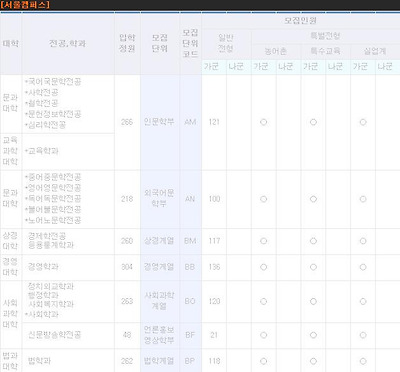This screenshot has height=372, width=400.
Task: Select the 중어중문학전공 entry
Action: point(53,177)
